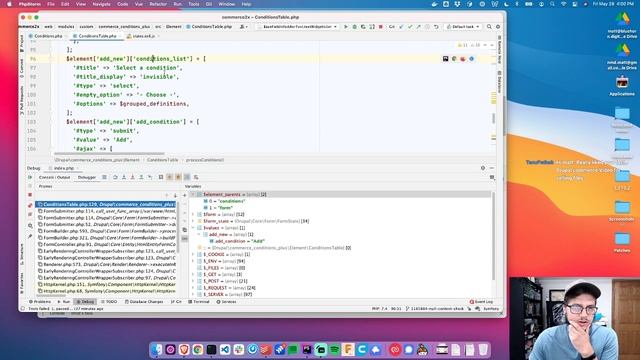Viewport: 640px width, 360px height.
Task: Toggle the Structure tool window on the left edge
Action: tap(22, 255)
